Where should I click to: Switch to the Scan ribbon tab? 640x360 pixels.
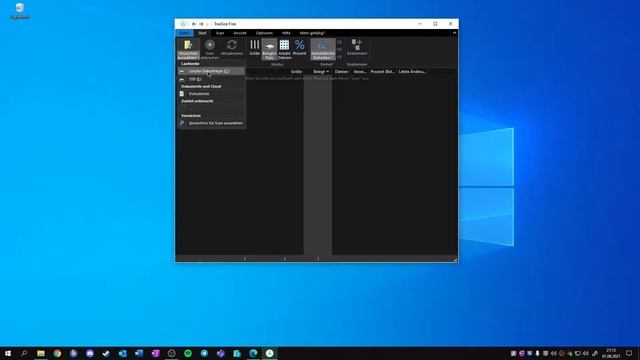coord(220,33)
